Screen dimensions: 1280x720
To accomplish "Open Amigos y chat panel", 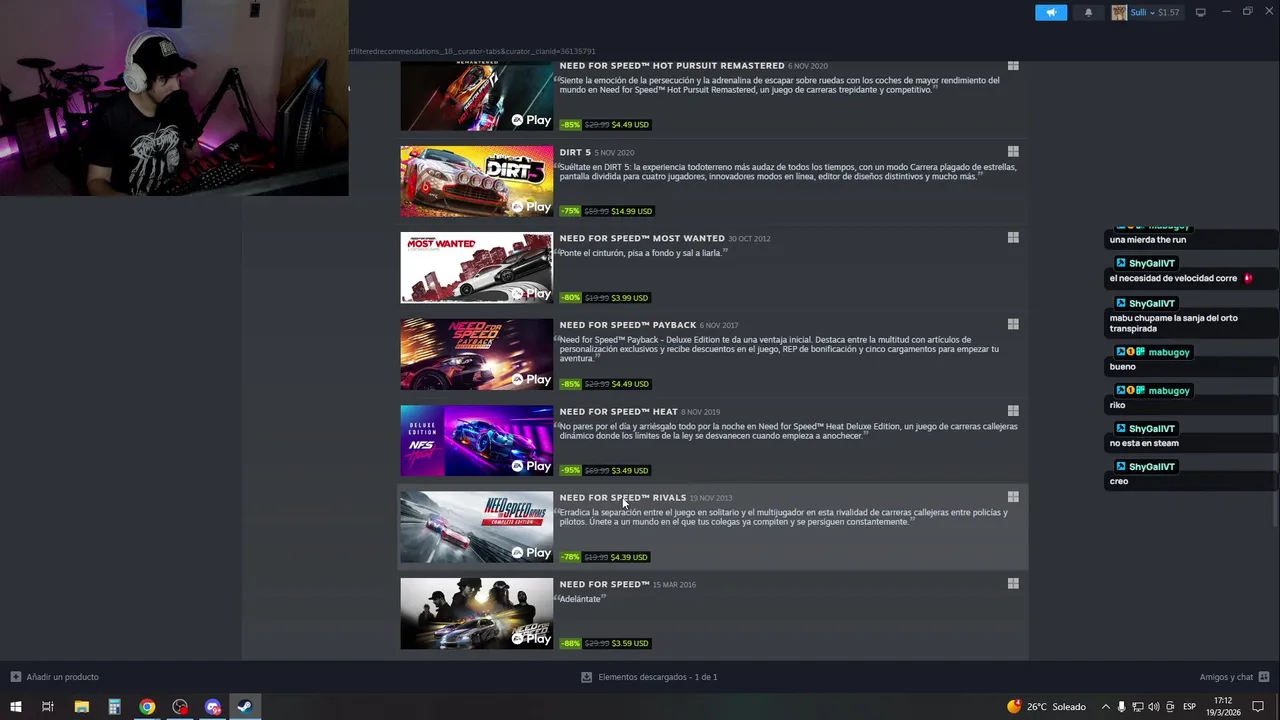I will pos(1234,677).
